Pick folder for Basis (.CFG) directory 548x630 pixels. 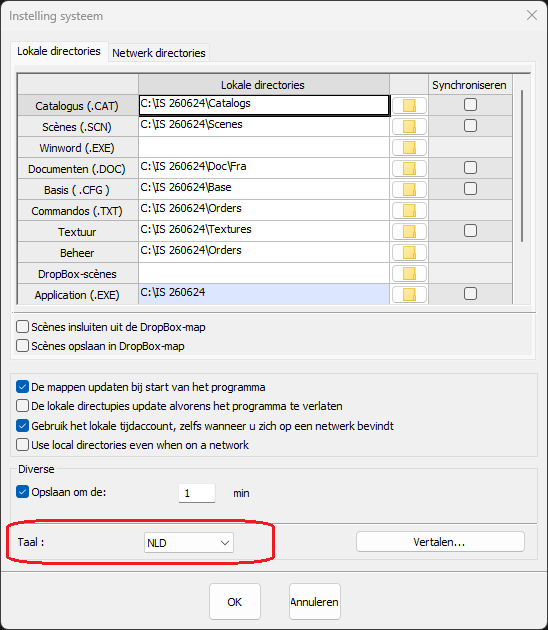pyautogui.click(x=409, y=190)
